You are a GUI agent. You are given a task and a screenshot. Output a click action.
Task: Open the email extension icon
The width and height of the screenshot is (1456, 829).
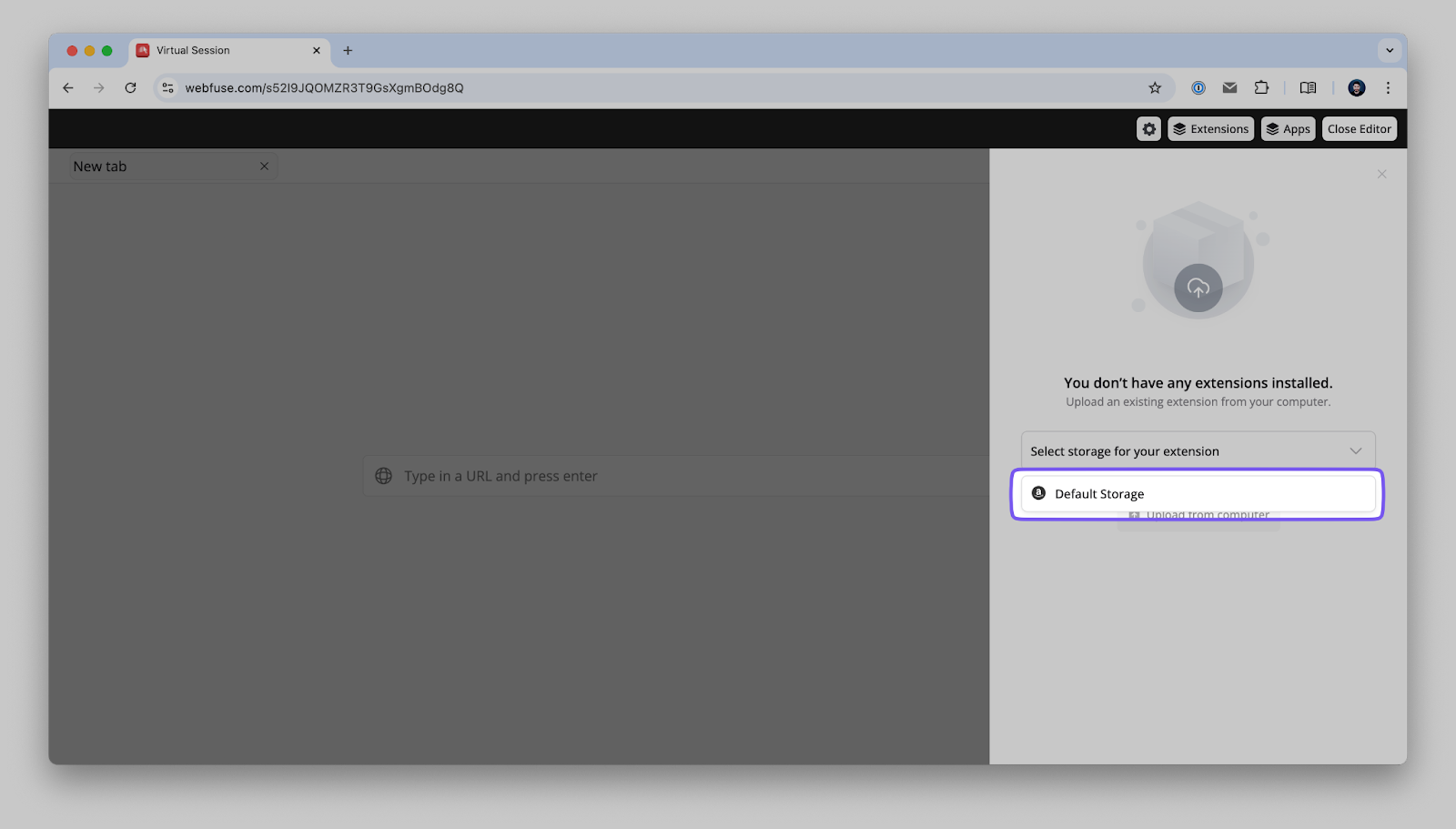(x=1229, y=87)
